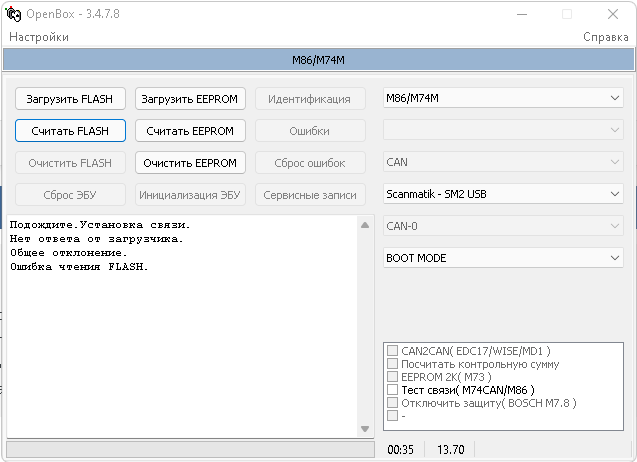Enable the CAN2CAN( EDC17/WISE/MD1 ) checkbox
637x462 pixels.
pyautogui.click(x=392, y=351)
